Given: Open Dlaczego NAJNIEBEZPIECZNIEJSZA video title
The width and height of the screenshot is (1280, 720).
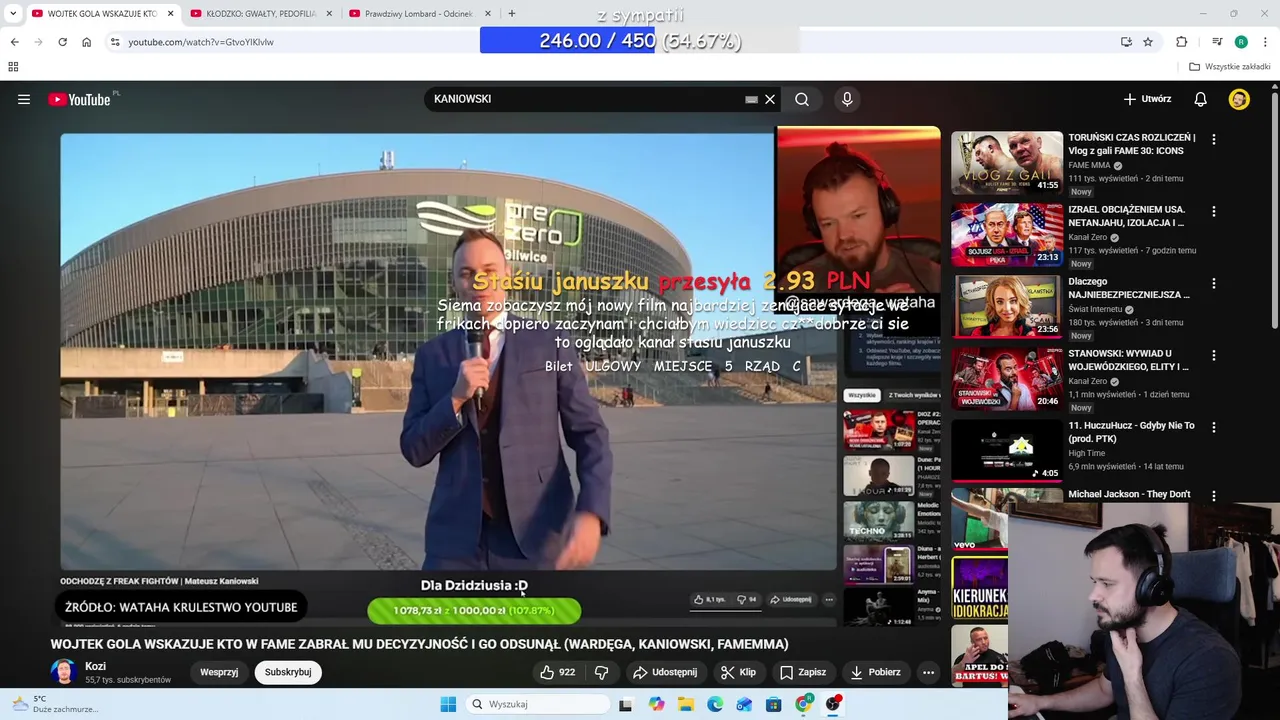Looking at the screenshot, I should [x=1128, y=288].
